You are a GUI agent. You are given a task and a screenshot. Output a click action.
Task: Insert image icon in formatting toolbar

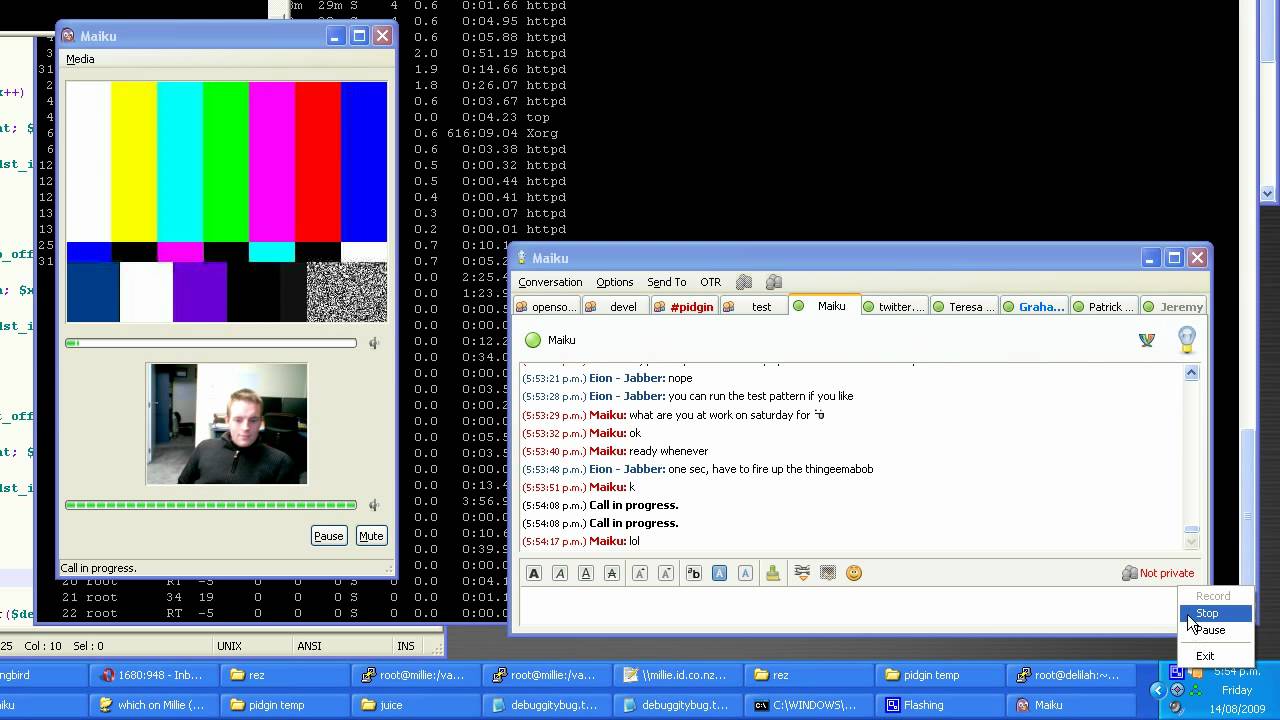(827, 573)
